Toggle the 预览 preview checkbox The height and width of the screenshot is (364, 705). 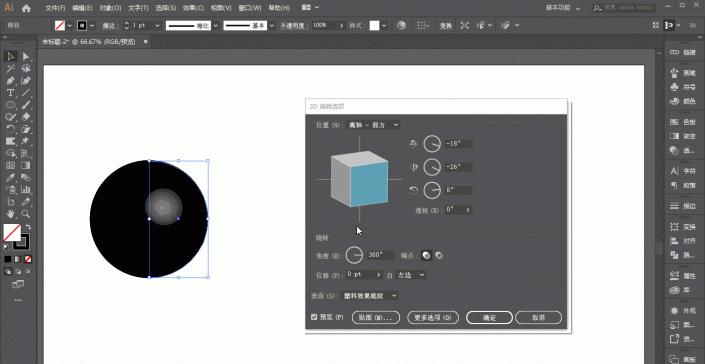(314, 317)
